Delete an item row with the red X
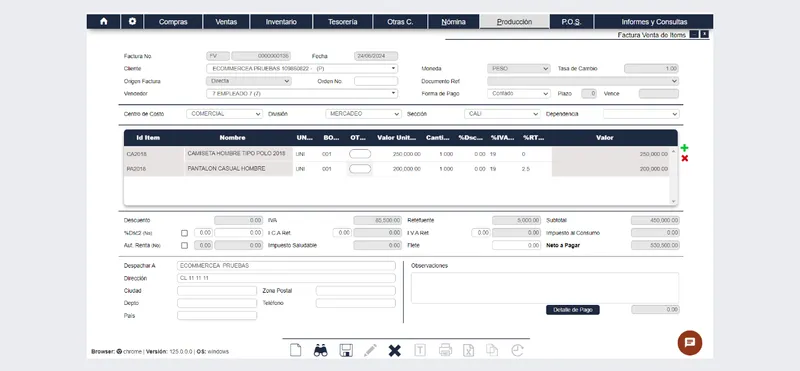Viewport: 800px width, 371px height. [x=684, y=158]
